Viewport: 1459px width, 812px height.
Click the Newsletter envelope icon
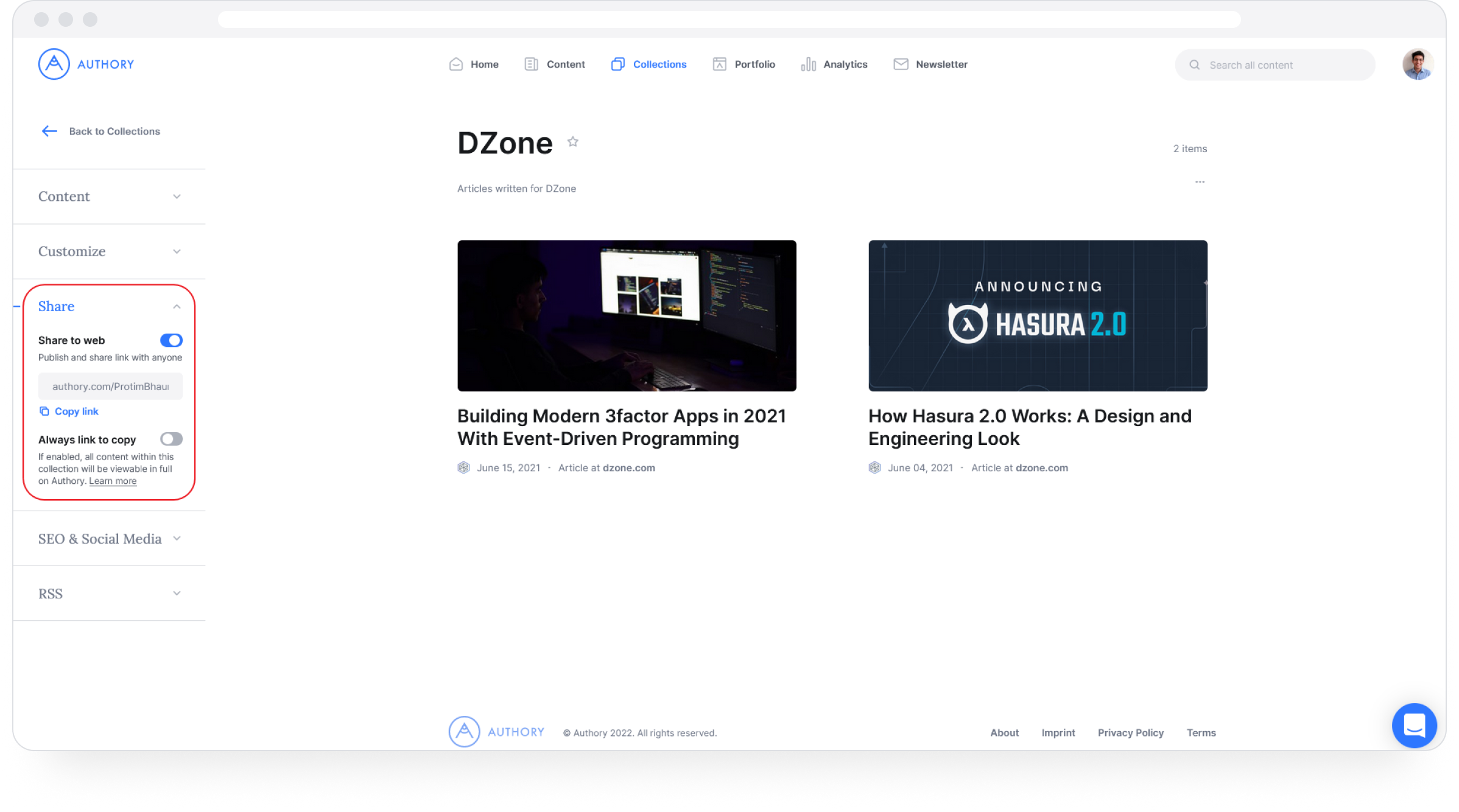[901, 64]
